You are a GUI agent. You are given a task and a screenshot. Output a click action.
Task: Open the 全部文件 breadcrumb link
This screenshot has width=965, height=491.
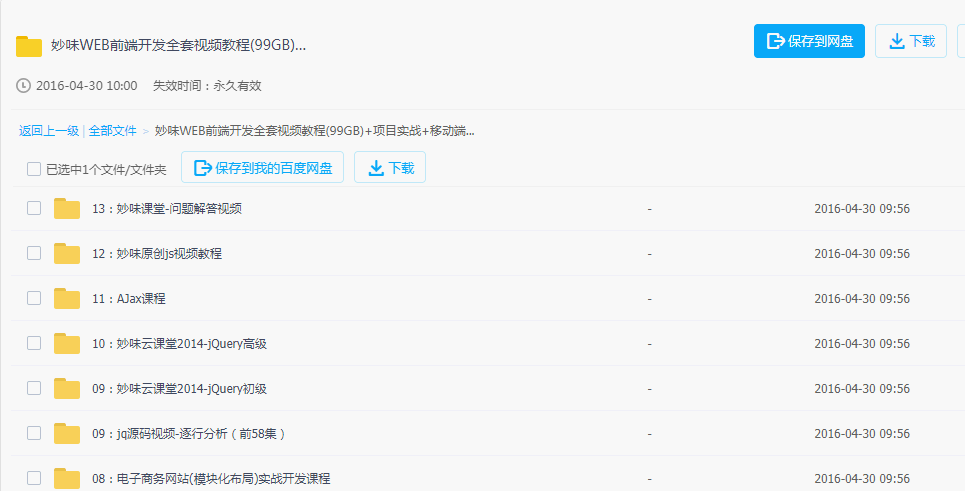(x=113, y=131)
